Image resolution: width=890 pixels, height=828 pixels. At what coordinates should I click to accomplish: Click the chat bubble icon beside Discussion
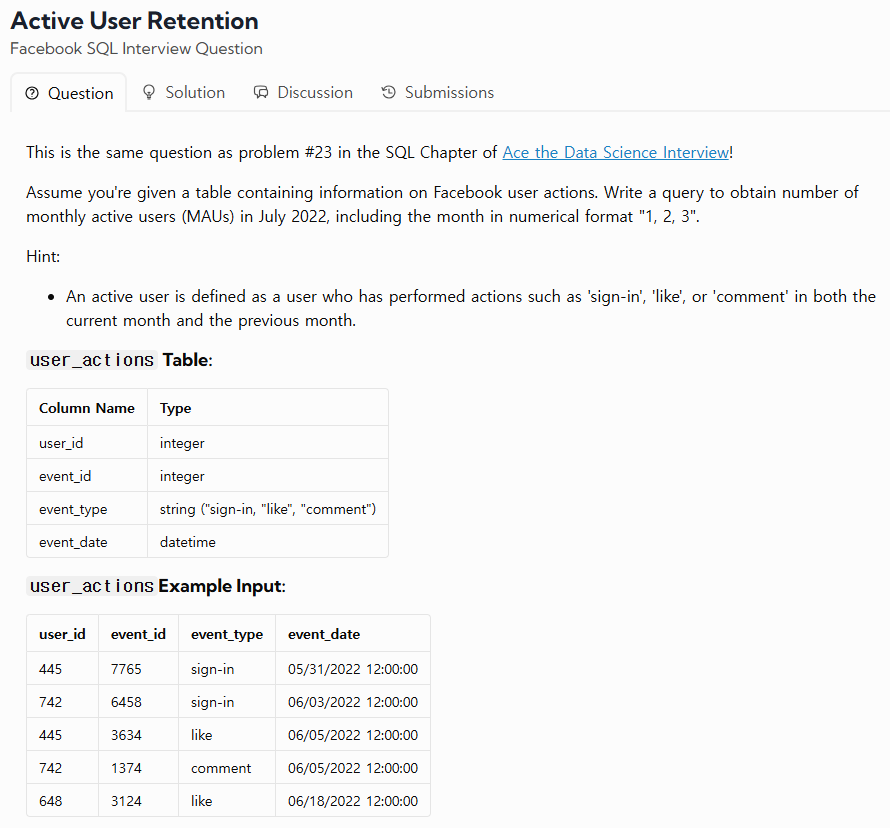pyautogui.click(x=261, y=93)
